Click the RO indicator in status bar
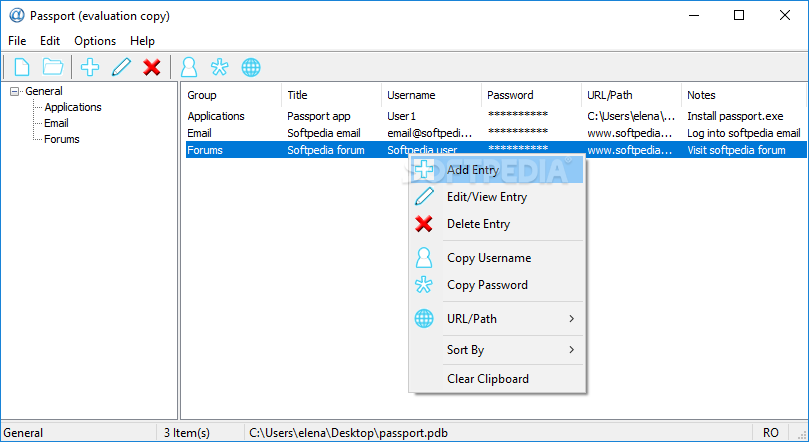This screenshot has height=442, width=809. click(771, 433)
